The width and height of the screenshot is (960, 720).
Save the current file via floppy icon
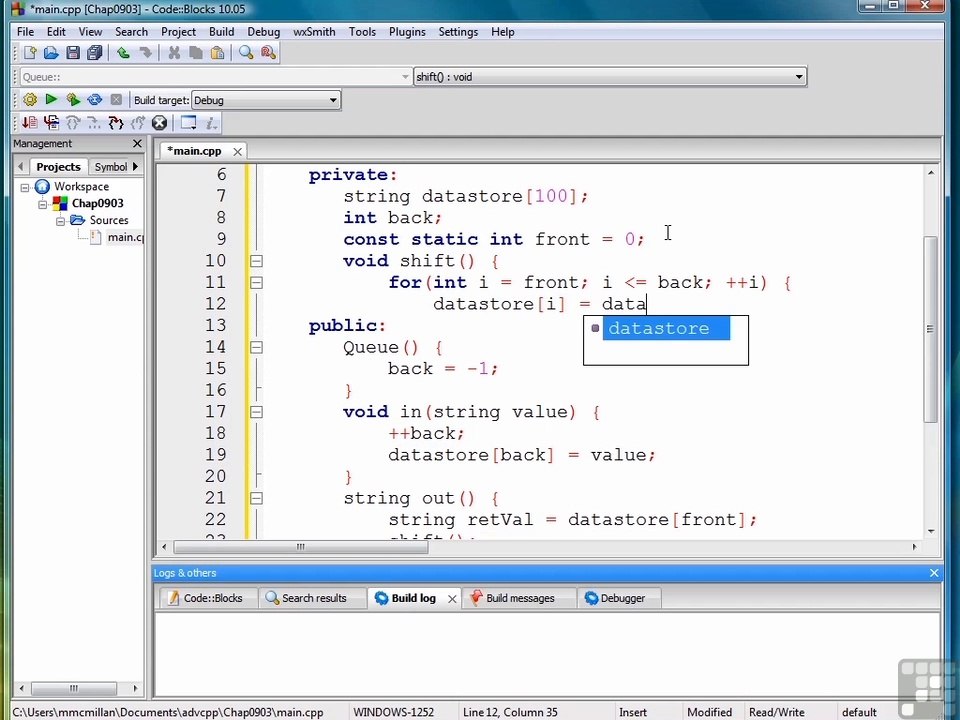[73, 53]
